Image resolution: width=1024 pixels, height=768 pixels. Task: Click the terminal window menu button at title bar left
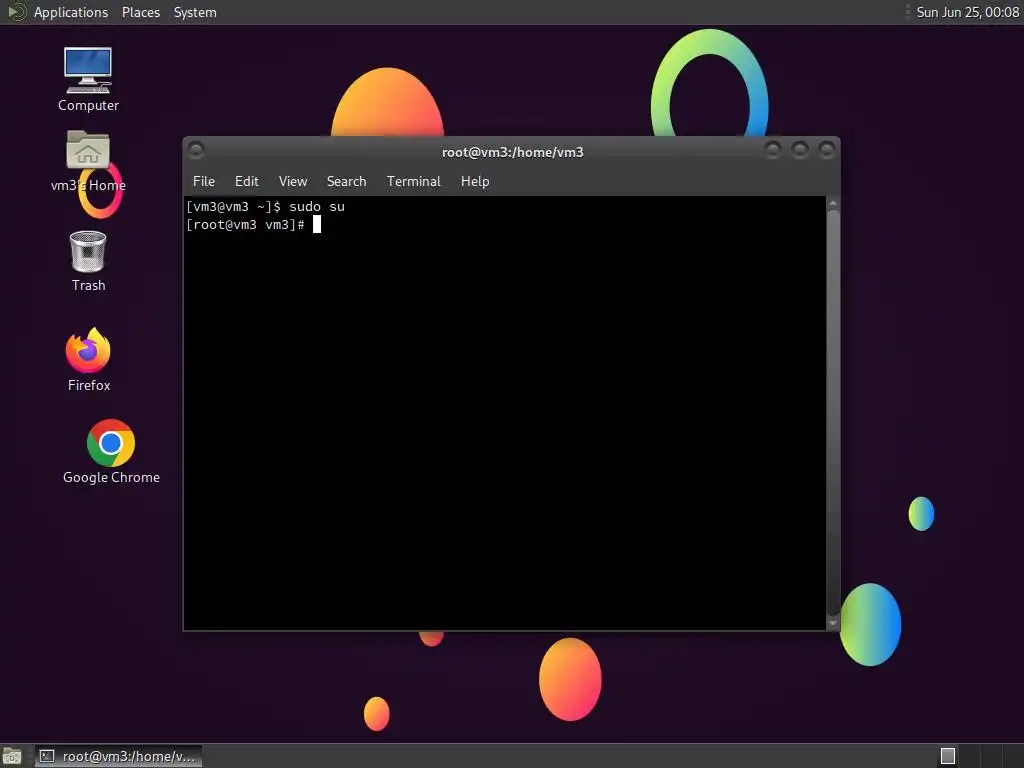pos(196,150)
